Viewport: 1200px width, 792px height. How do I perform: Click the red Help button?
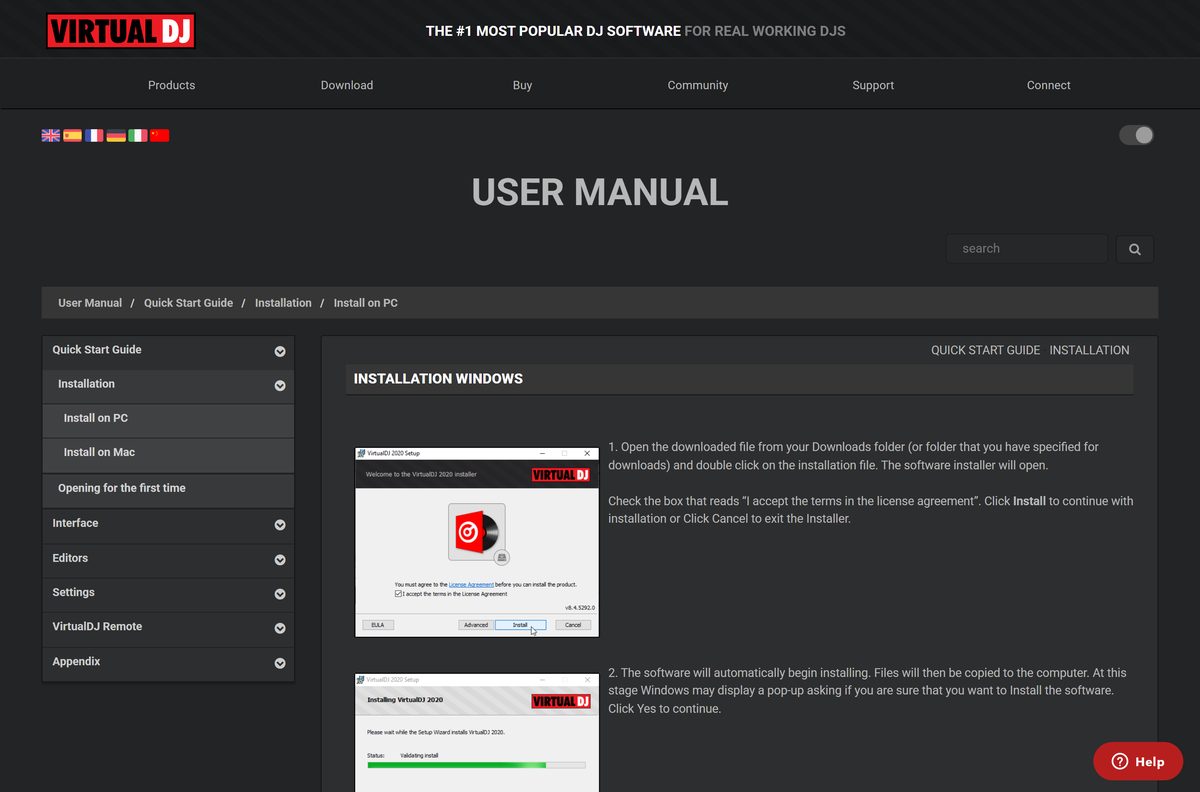(1138, 761)
